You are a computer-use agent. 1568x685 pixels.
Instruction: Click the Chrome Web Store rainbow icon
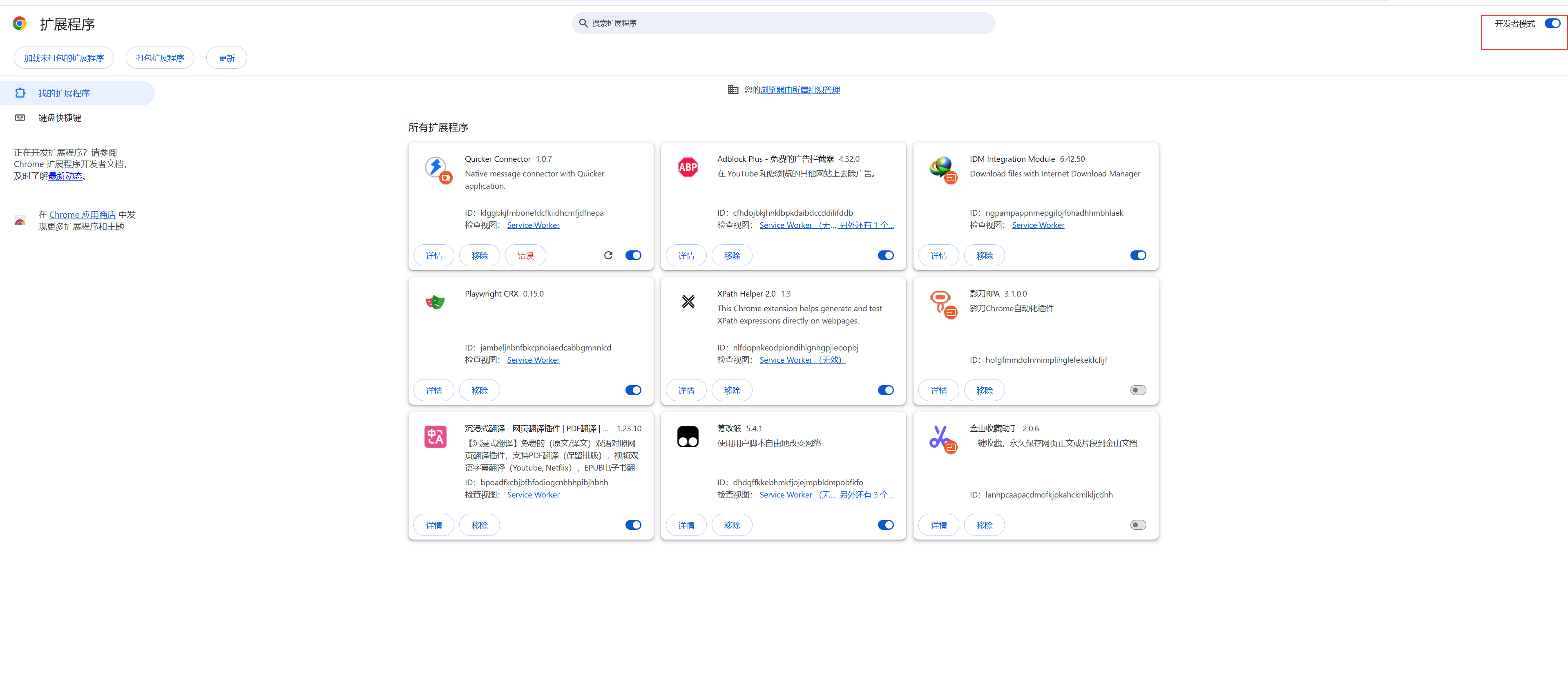coord(20,220)
